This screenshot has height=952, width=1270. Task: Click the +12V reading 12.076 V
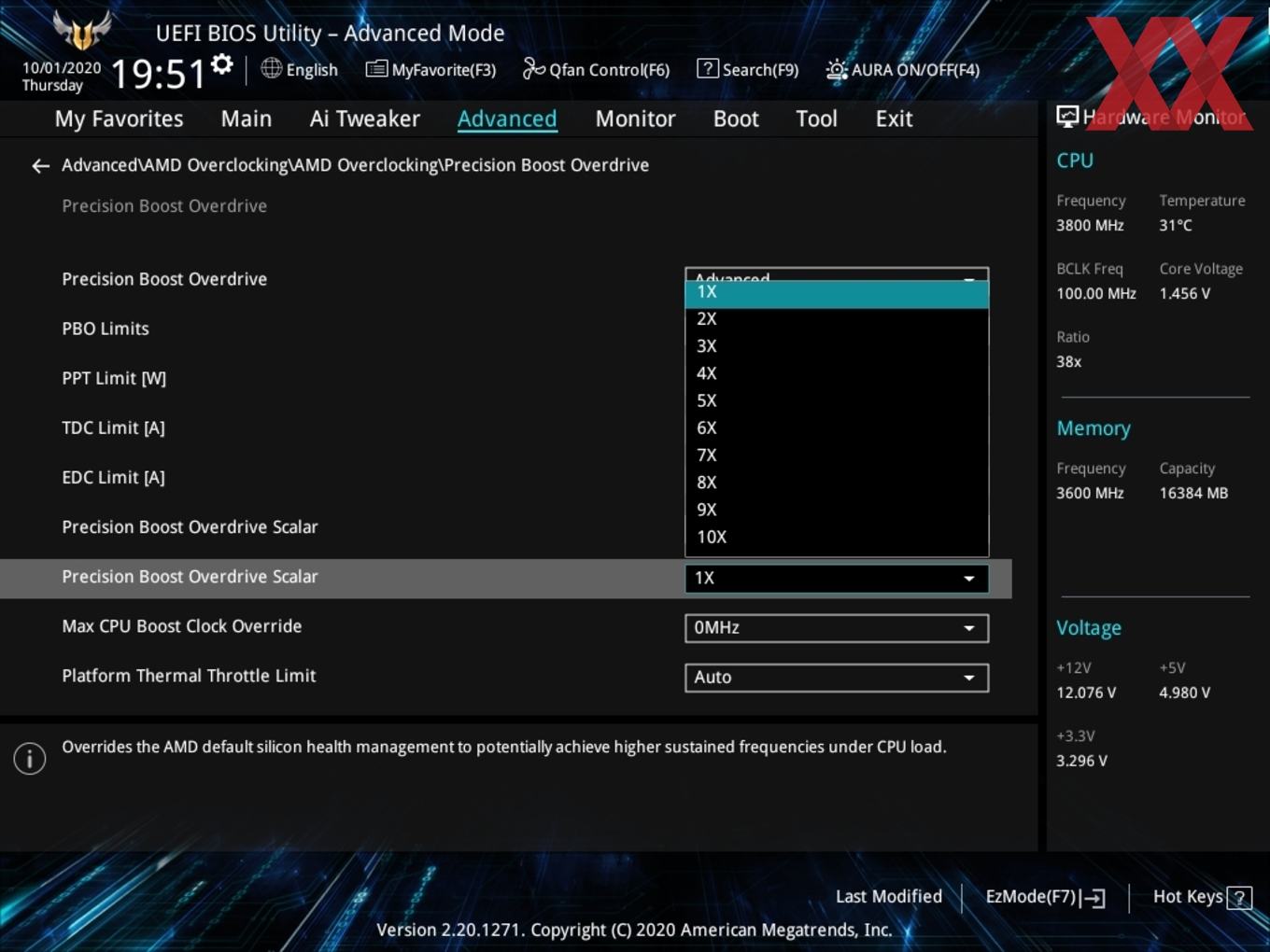[1086, 693]
